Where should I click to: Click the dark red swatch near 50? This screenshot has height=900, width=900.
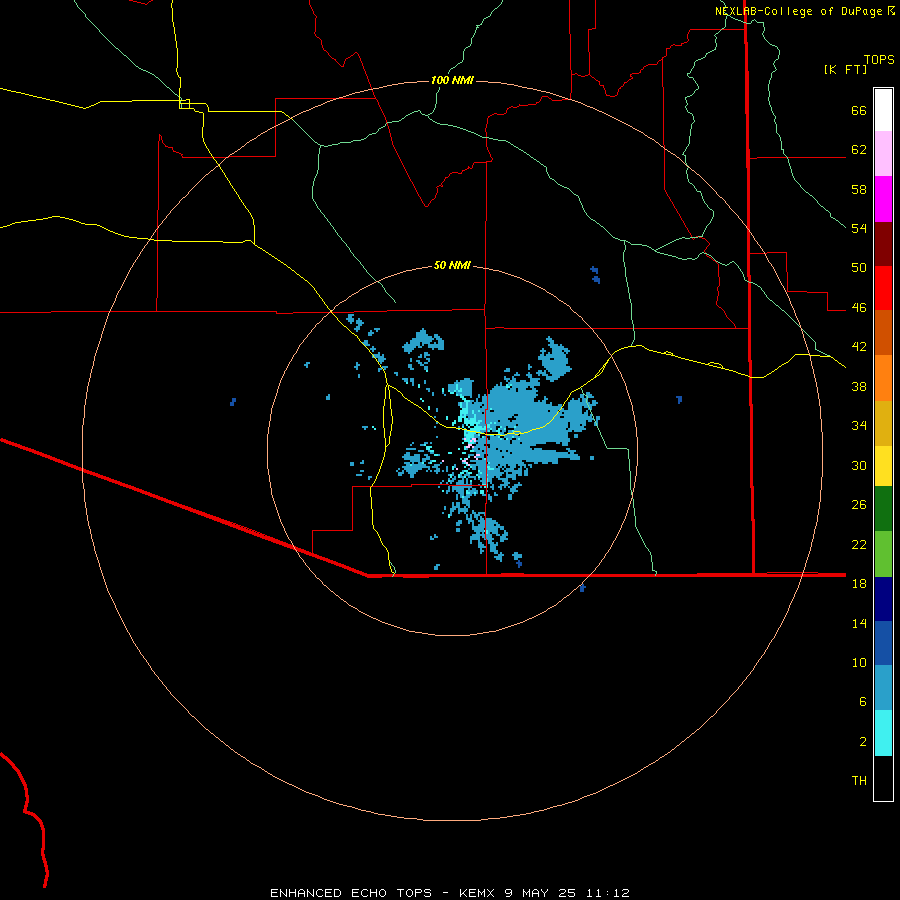883,243
